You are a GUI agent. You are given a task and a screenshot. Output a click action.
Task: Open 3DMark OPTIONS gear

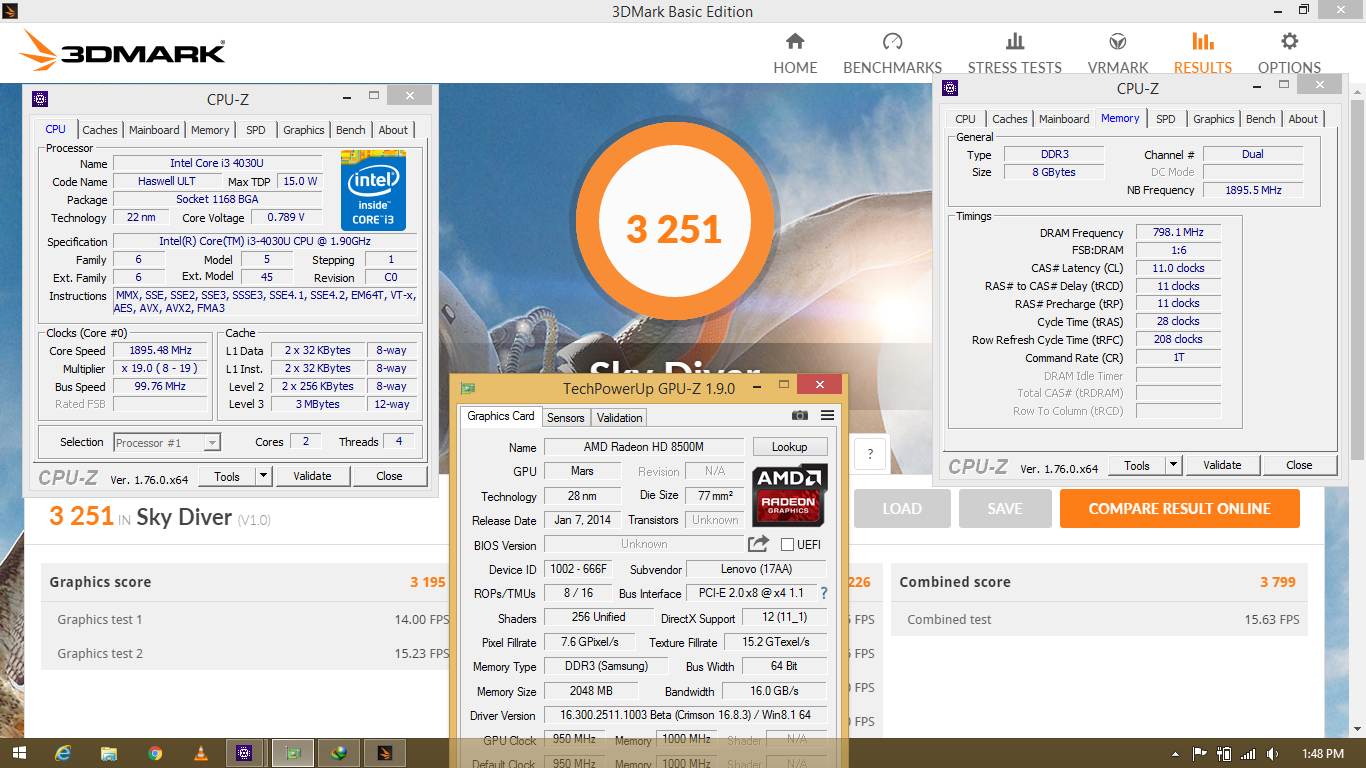coord(1289,54)
